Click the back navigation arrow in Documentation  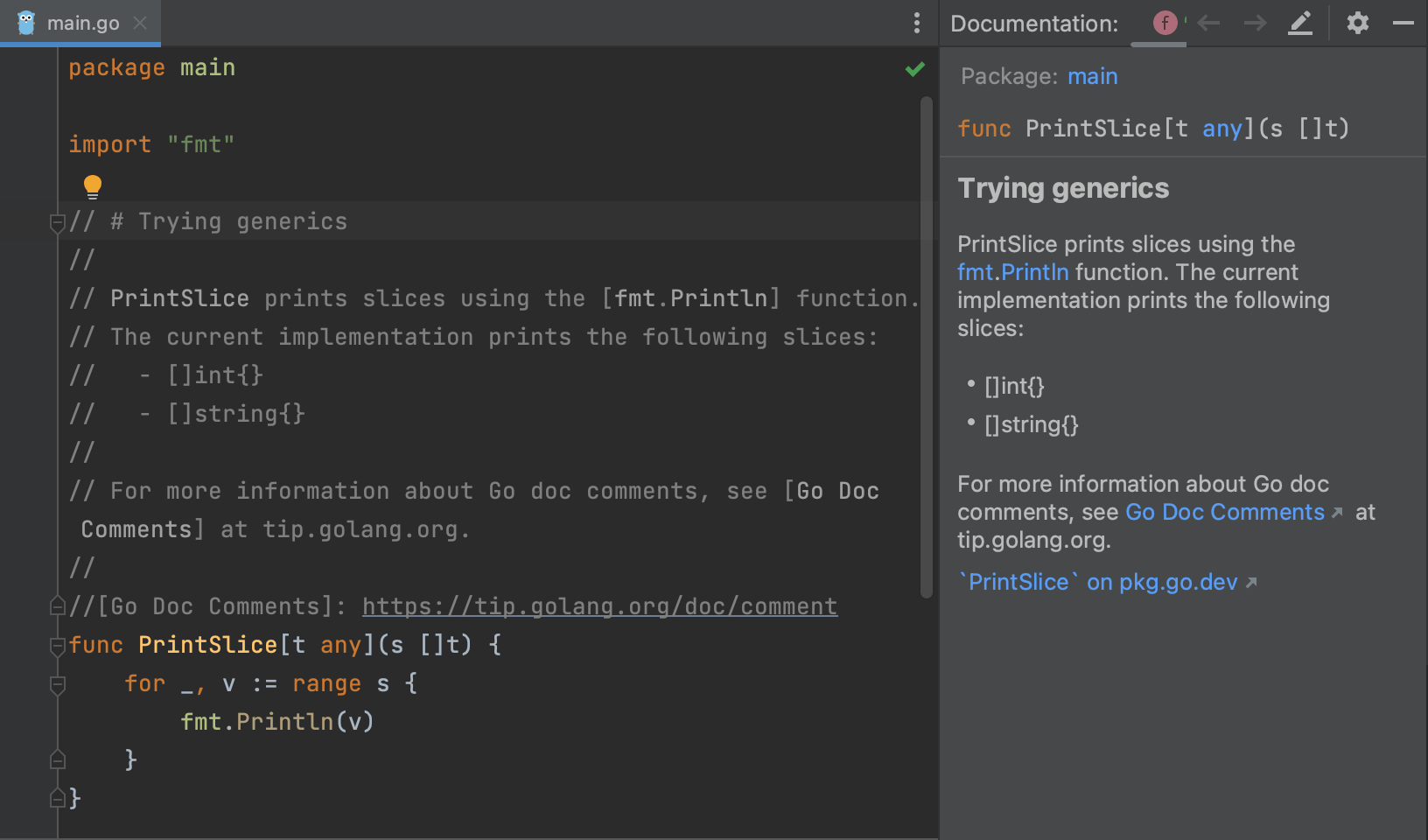coord(1208,24)
